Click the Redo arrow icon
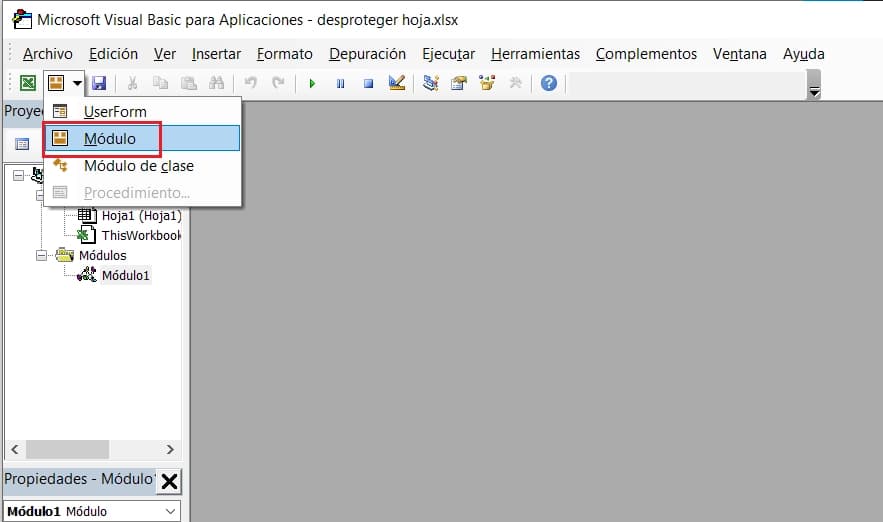Viewport: 883px width, 522px height. pos(278,83)
